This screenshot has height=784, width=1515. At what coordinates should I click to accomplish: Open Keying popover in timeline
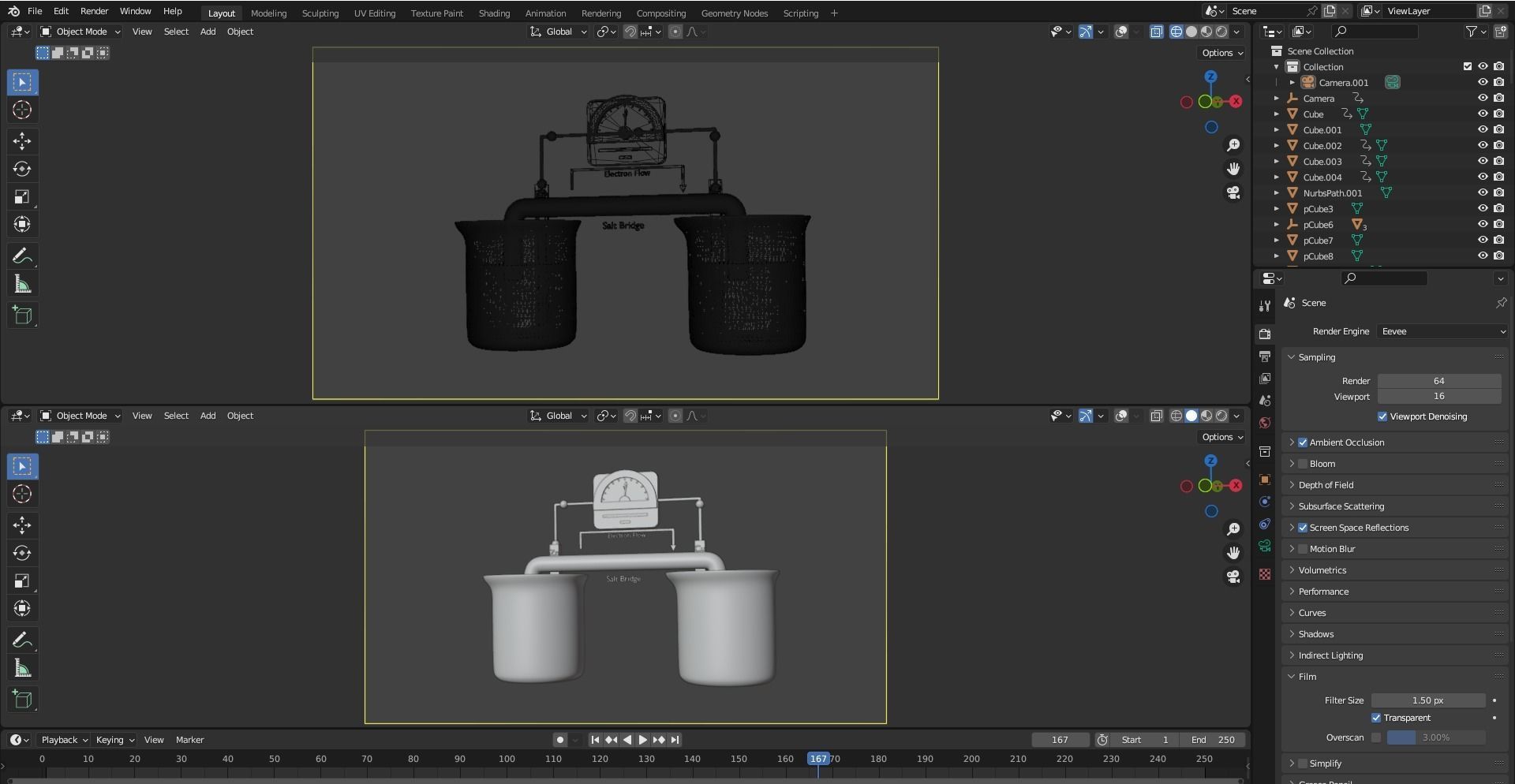point(114,740)
